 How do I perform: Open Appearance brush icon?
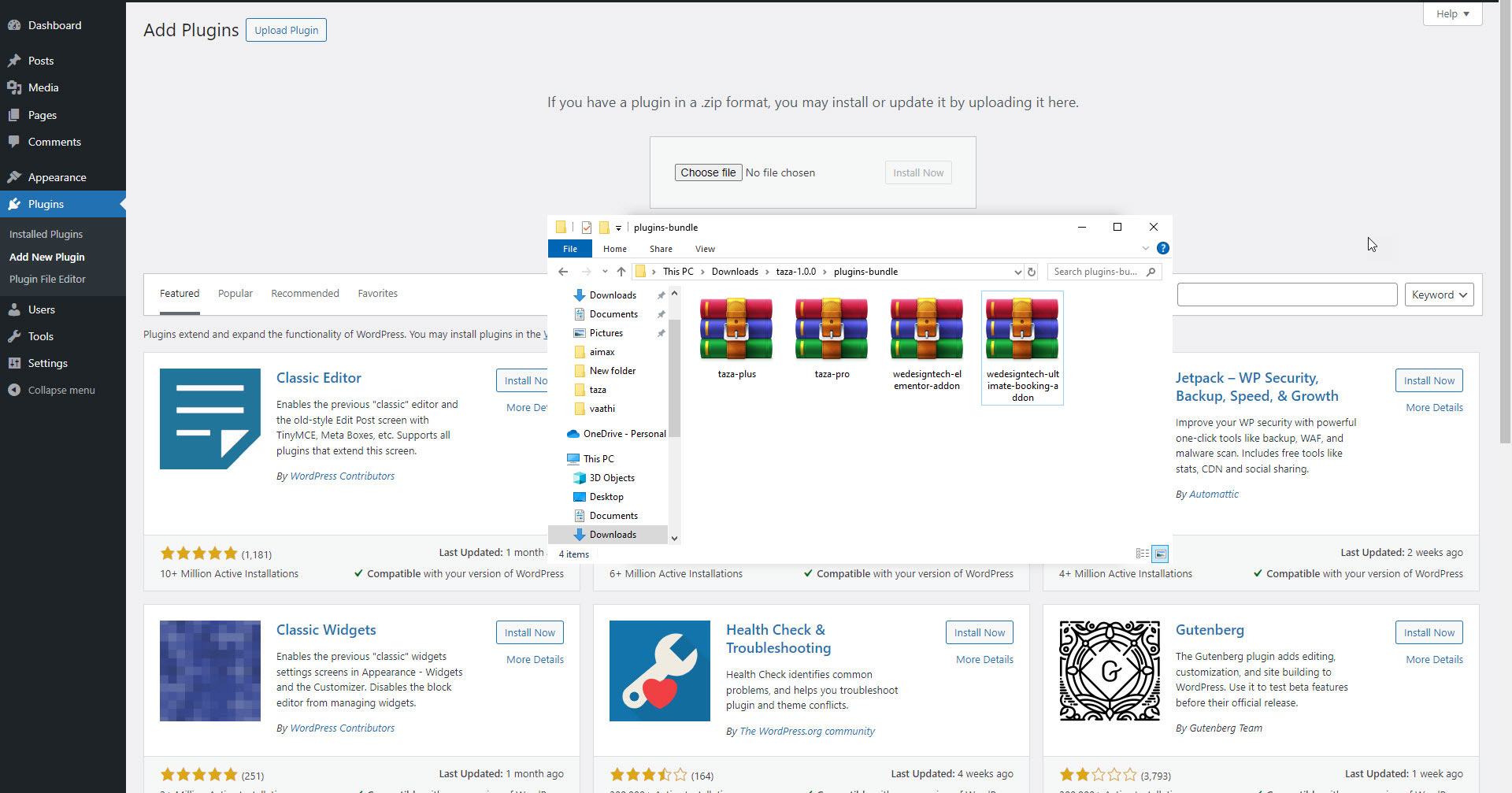click(14, 177)
